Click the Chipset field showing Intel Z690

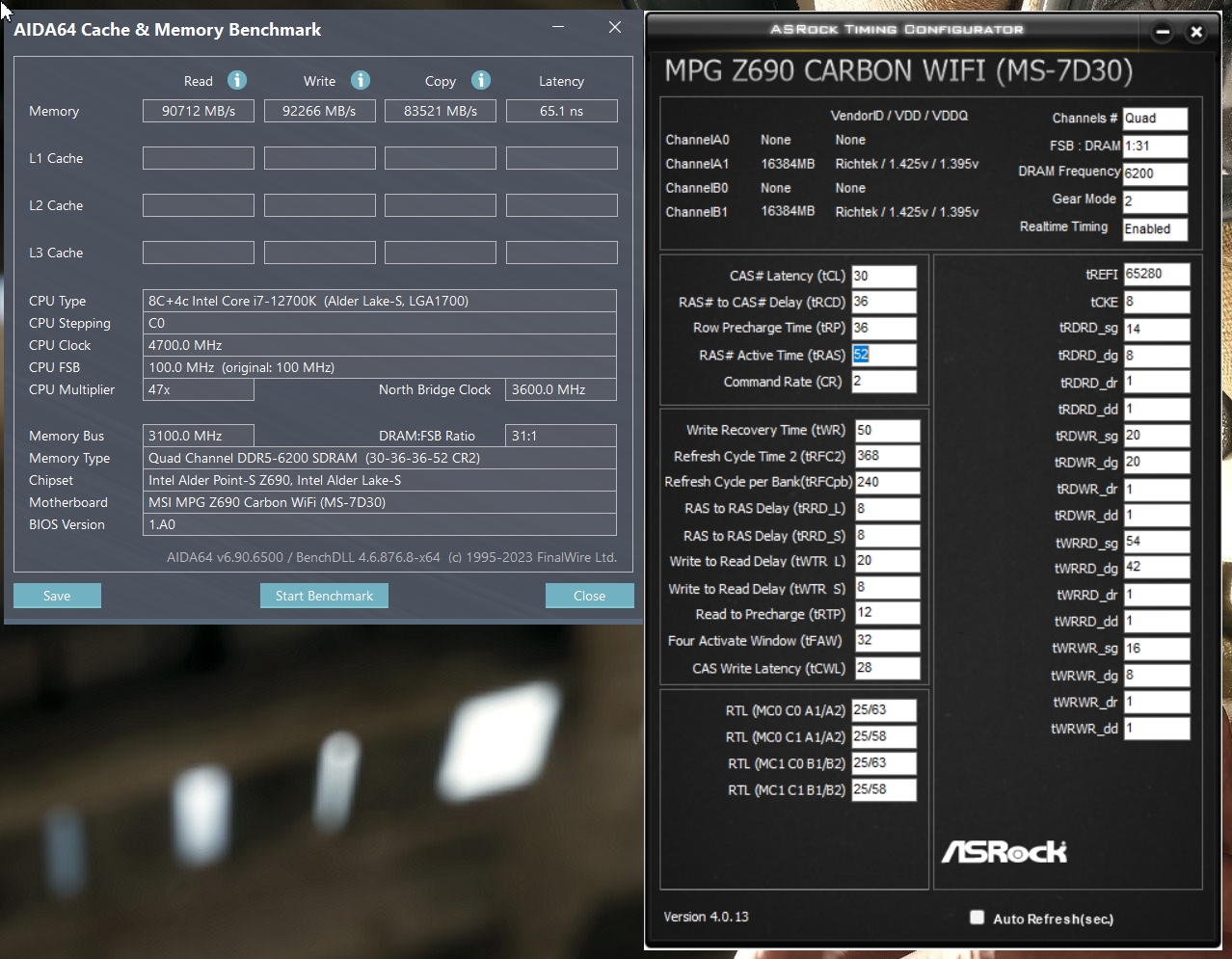(x=380, y=480)
